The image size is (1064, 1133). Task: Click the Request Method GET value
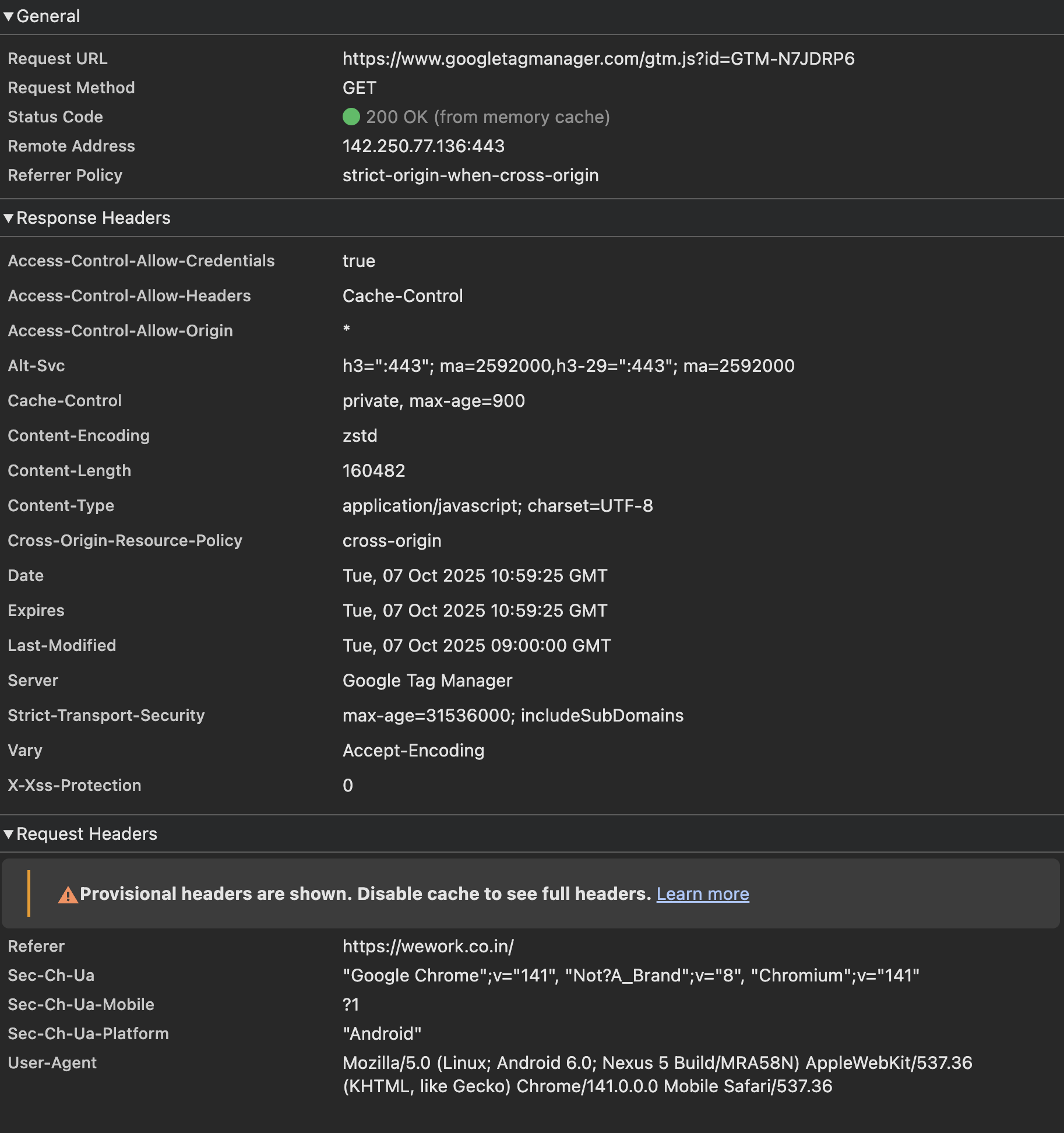(359, 88)
